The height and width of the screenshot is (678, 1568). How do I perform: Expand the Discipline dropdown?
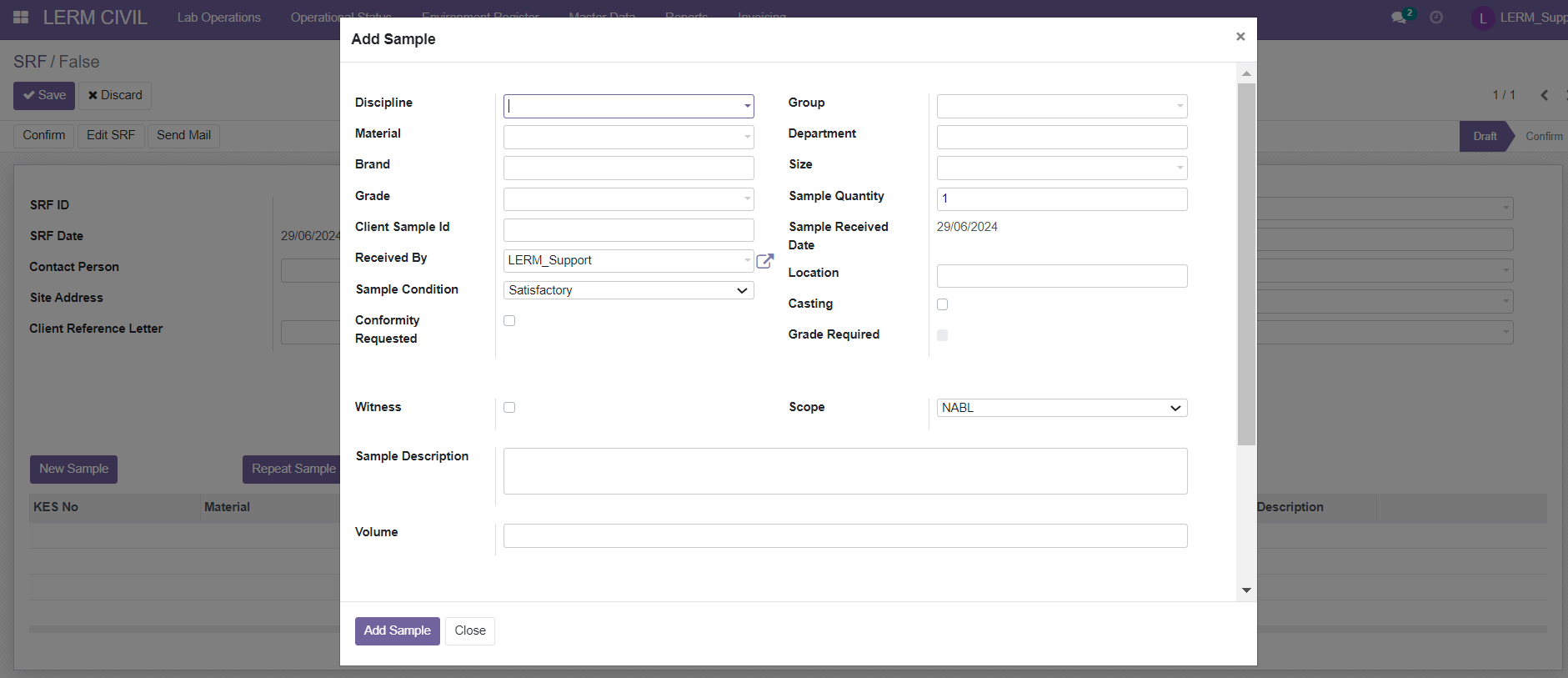pyautogui.click(x=747, y=106)
